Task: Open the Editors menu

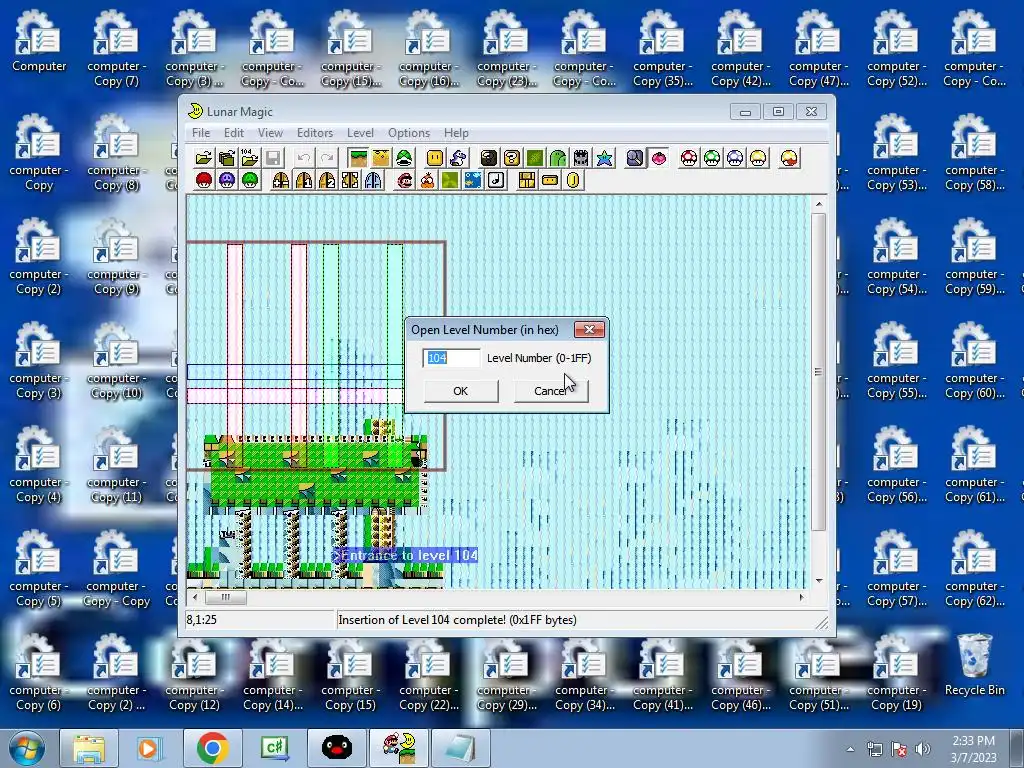Action: click(x=315, y=133)
